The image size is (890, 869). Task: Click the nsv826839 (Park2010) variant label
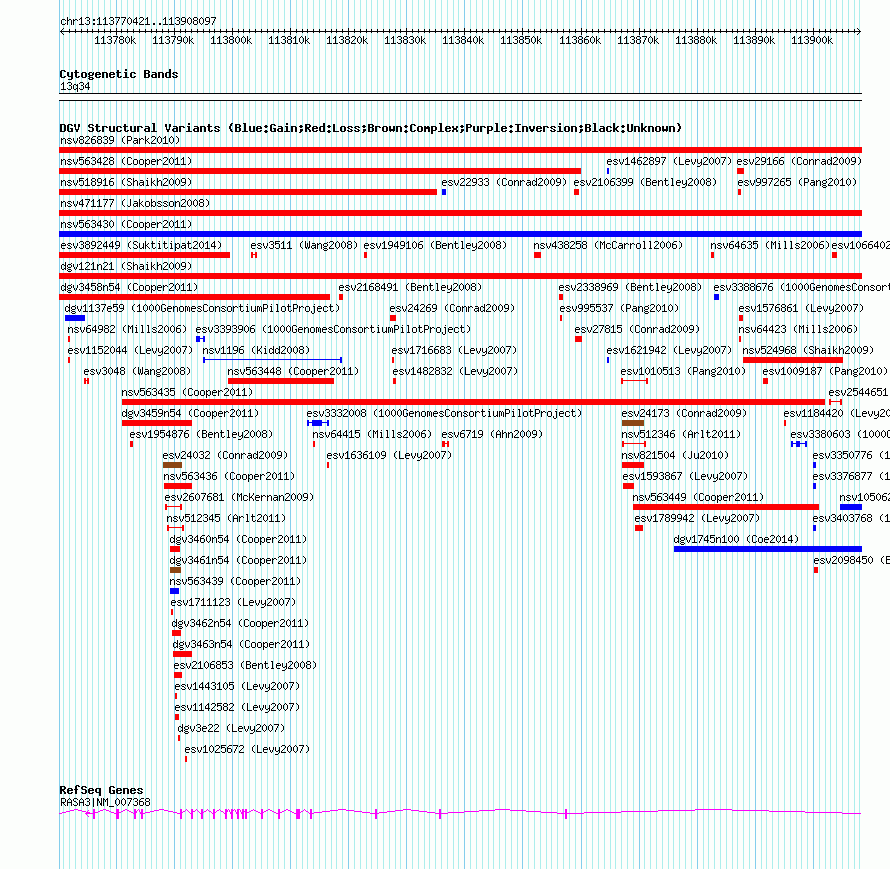point(120,140)
